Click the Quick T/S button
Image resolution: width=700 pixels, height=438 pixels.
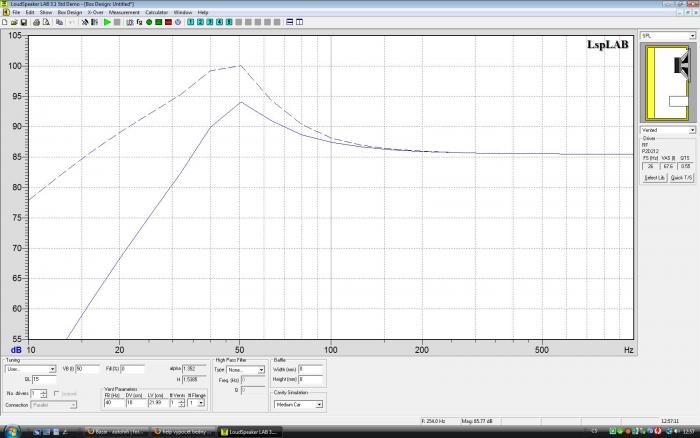coord(682,177)
